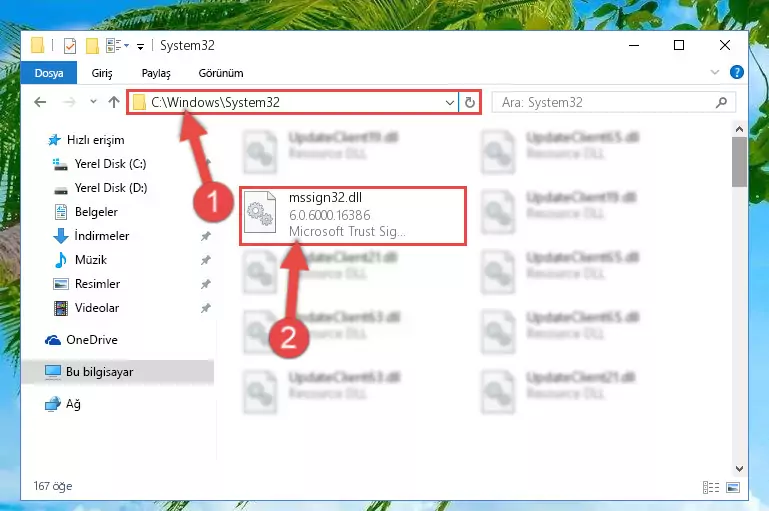Go up one folder level
The height and width of the screenshot is (511, 769).
[x=114, y=102]
